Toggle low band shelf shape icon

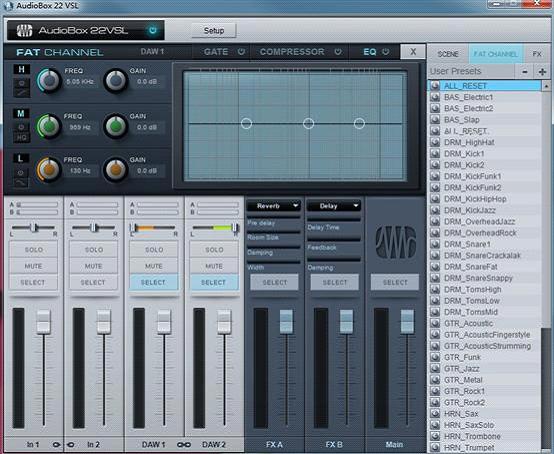(21, 182)
